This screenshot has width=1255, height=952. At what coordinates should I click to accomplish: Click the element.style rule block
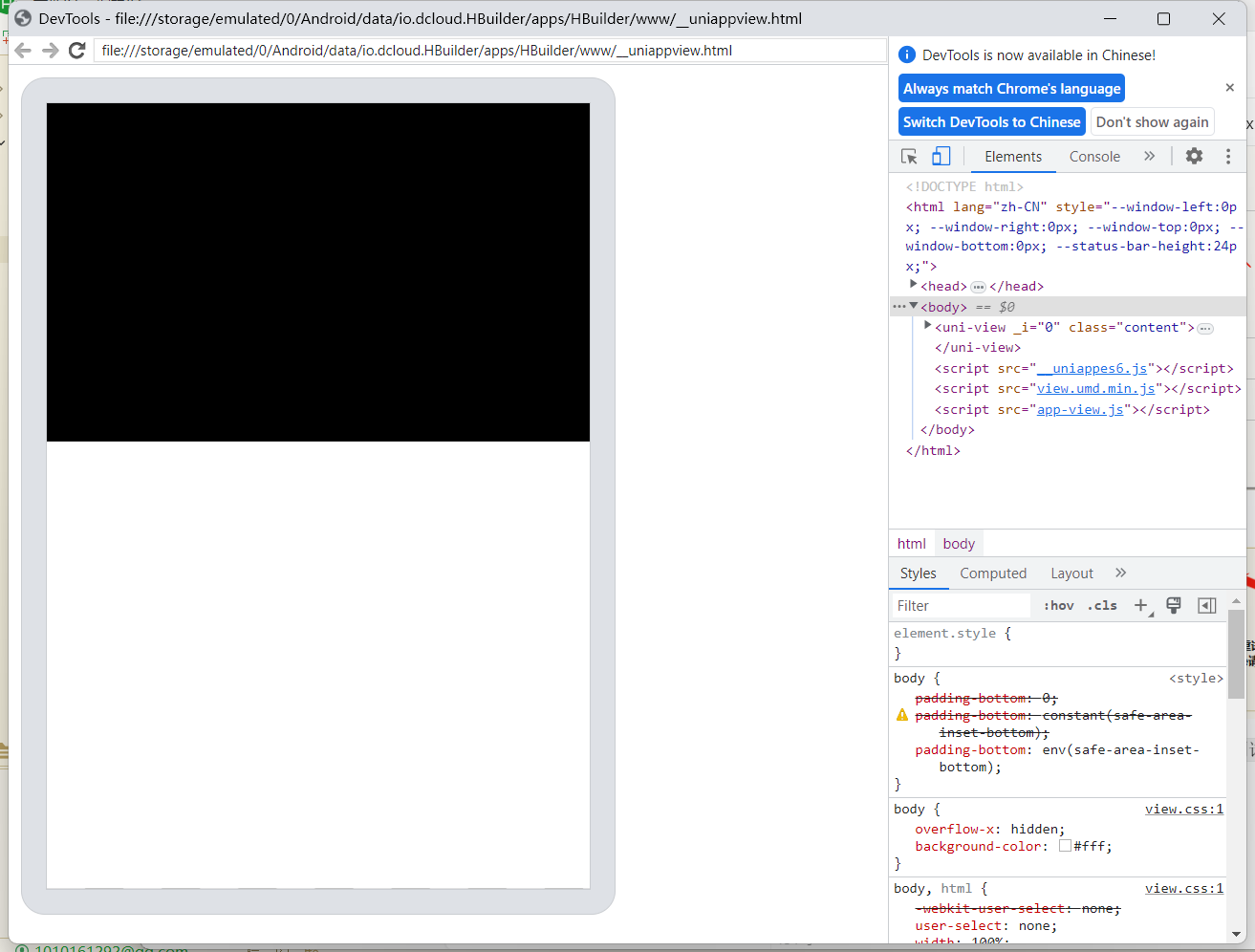[x=1058, y=642]
